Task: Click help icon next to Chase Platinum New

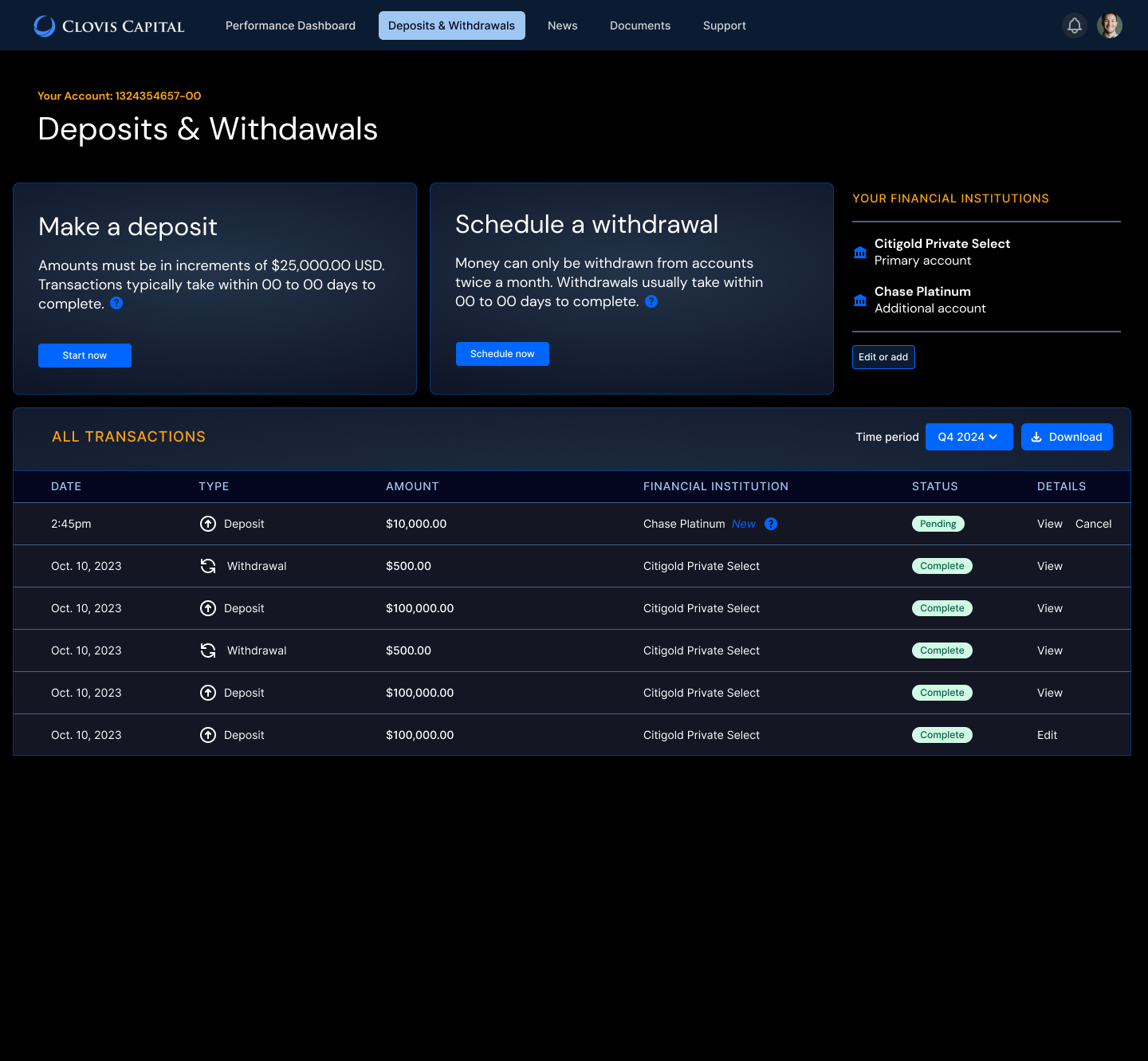Action: pos(771,524)
